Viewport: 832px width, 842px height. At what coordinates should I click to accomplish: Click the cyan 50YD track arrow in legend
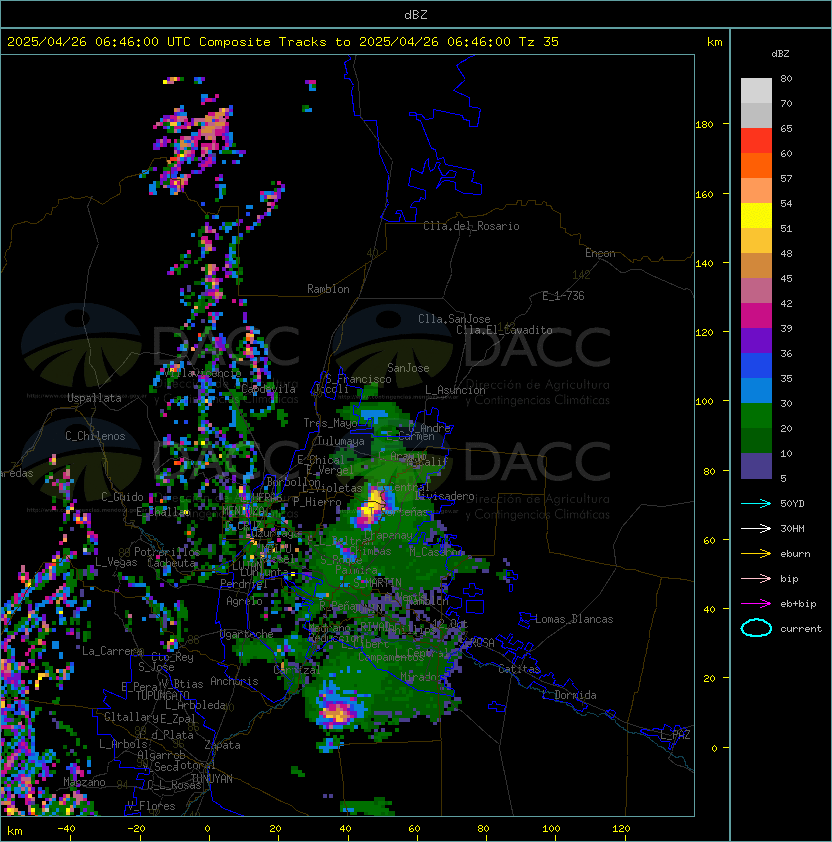point(756,503)
